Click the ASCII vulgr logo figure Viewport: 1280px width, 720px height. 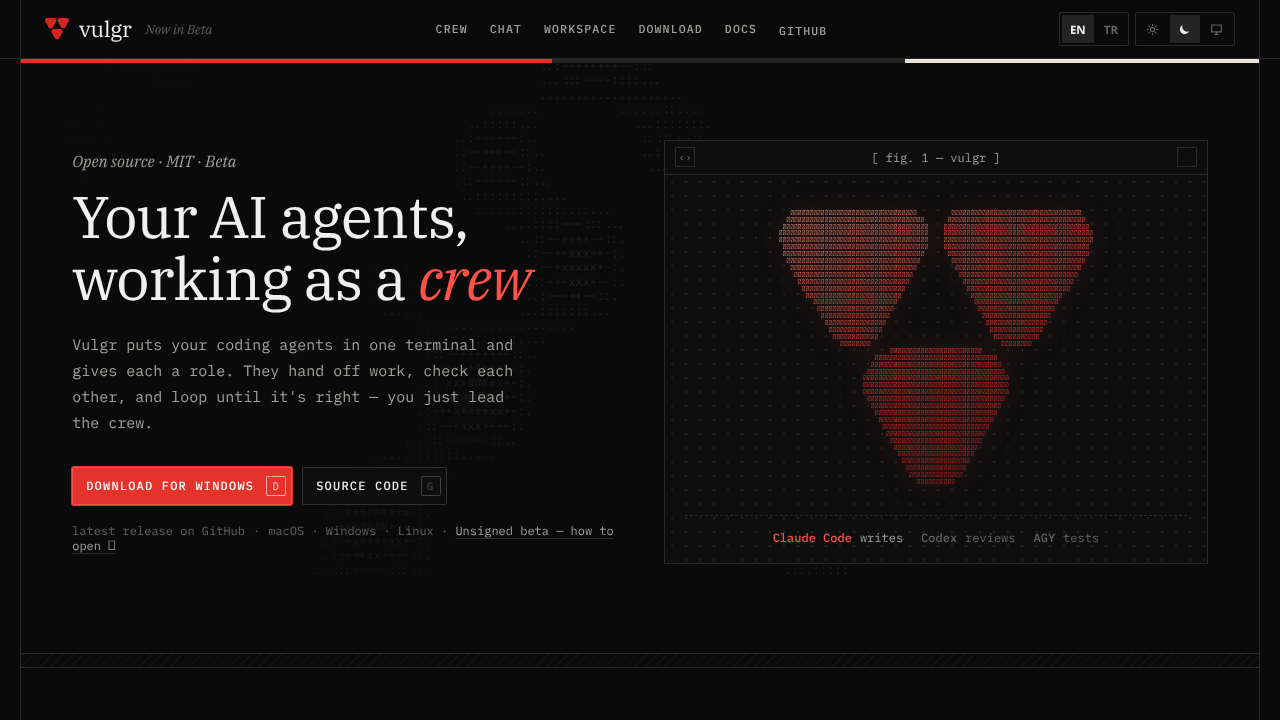[936, 348]
